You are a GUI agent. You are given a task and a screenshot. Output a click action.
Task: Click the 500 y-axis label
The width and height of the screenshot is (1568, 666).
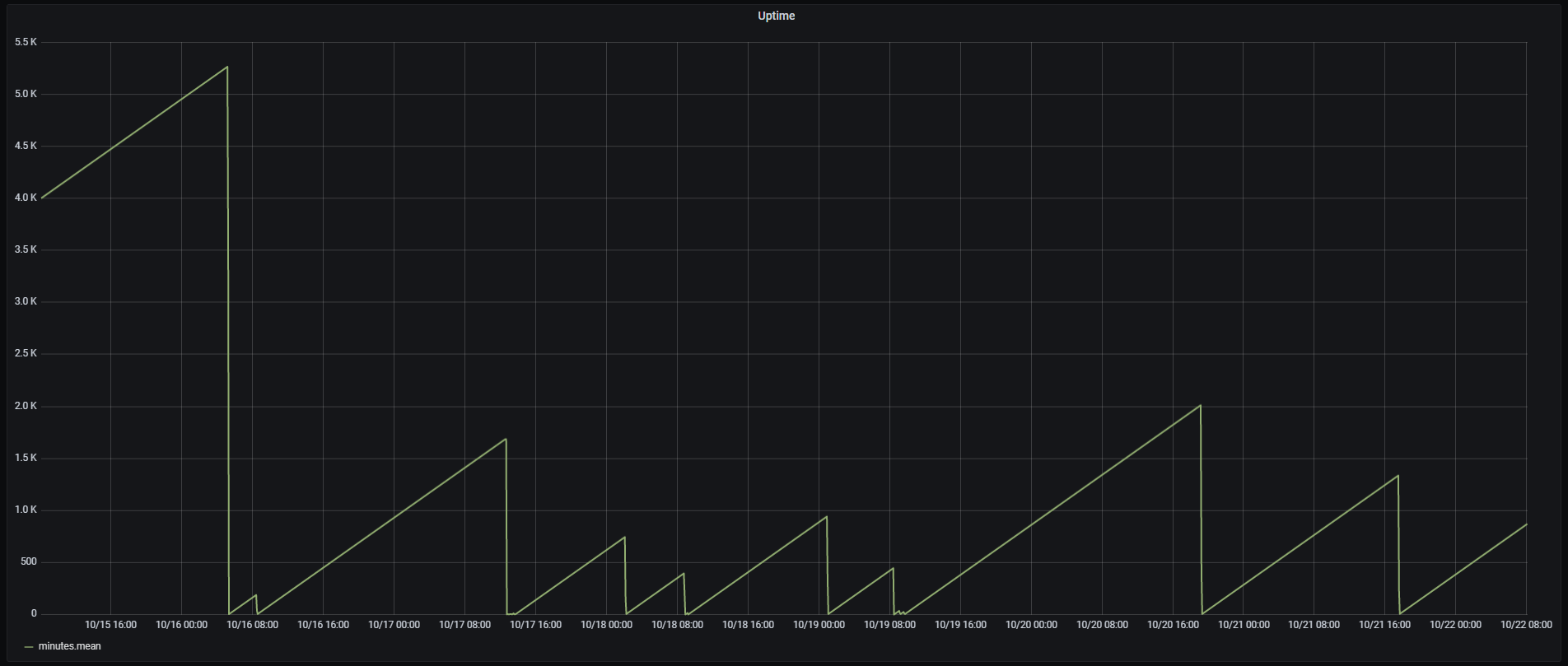(28, 561)
